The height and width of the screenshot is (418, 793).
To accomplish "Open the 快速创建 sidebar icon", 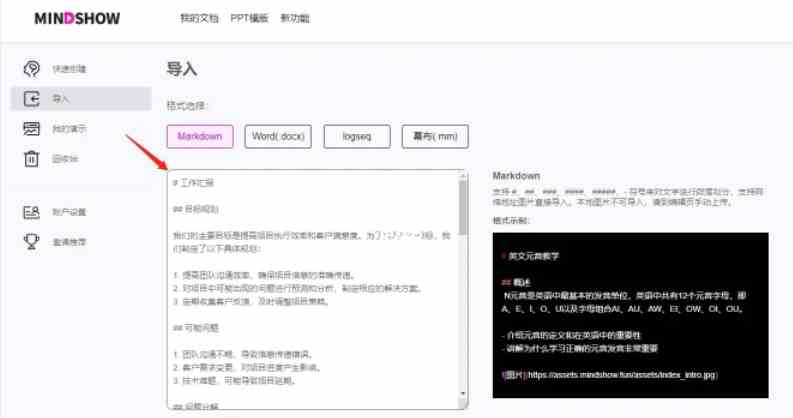I will (x=31, y=69).
